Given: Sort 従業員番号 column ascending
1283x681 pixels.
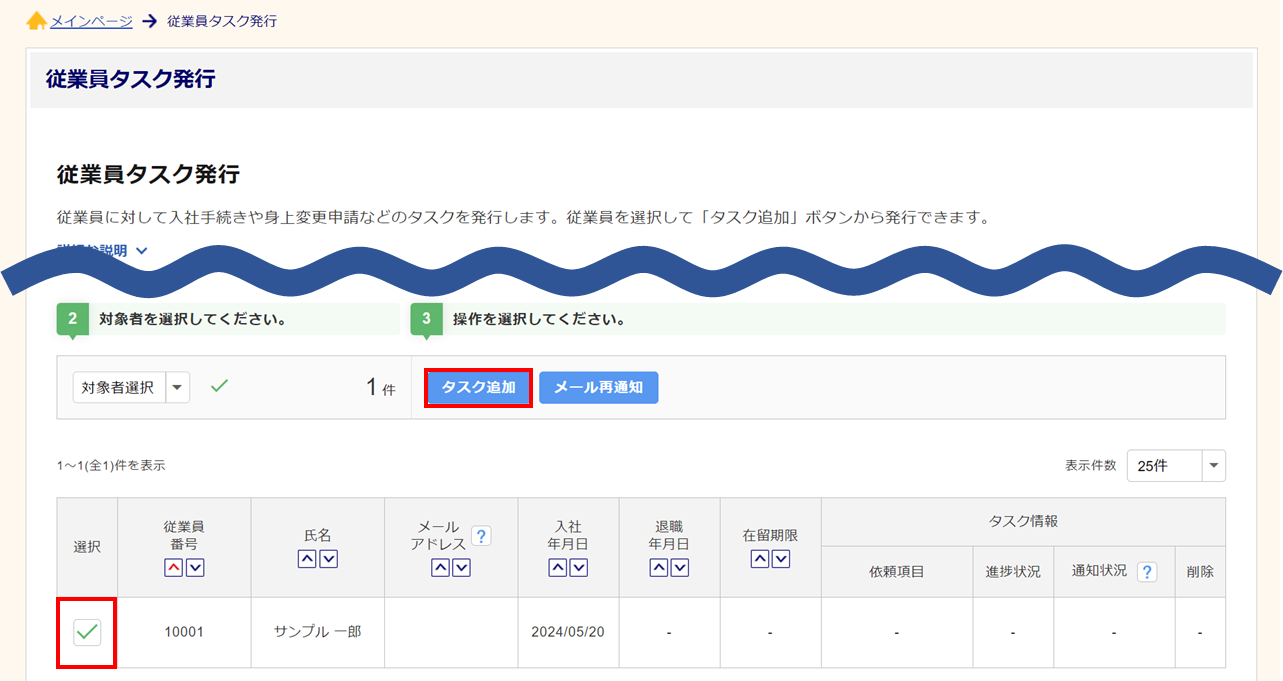Looking at the screenshot, I should 174,568.
